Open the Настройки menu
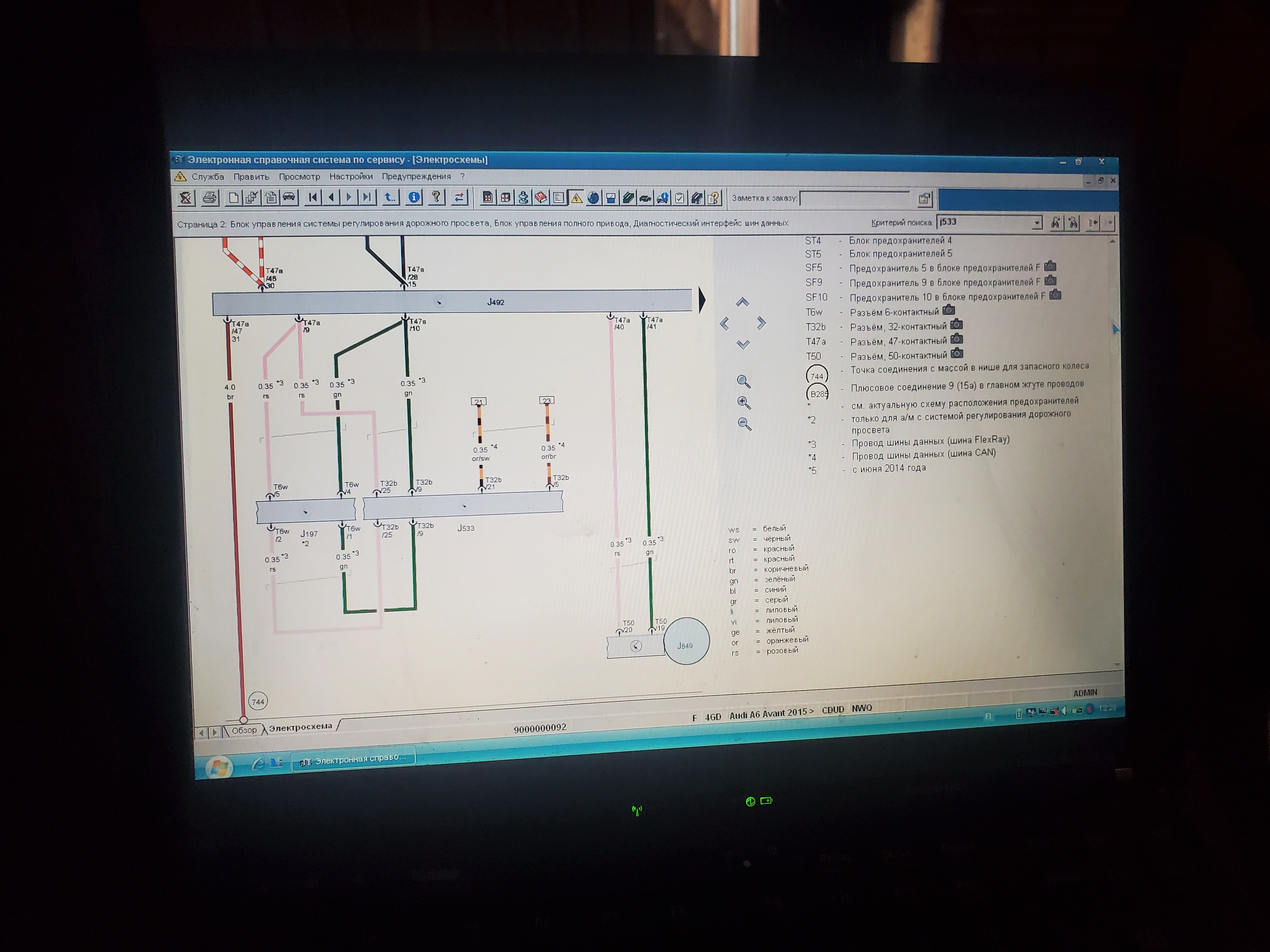 [351, 177]
